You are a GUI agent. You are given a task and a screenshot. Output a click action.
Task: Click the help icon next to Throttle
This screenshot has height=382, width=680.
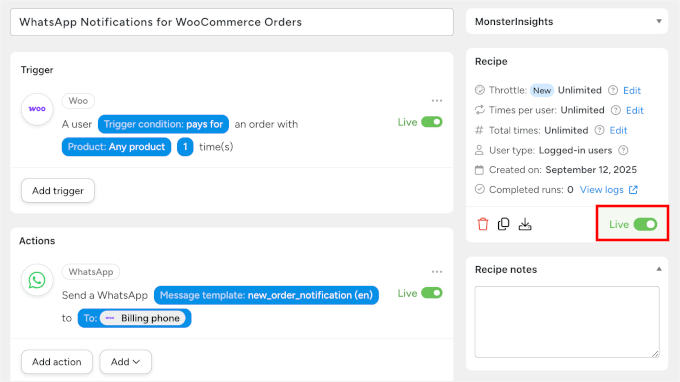(613, 90)
